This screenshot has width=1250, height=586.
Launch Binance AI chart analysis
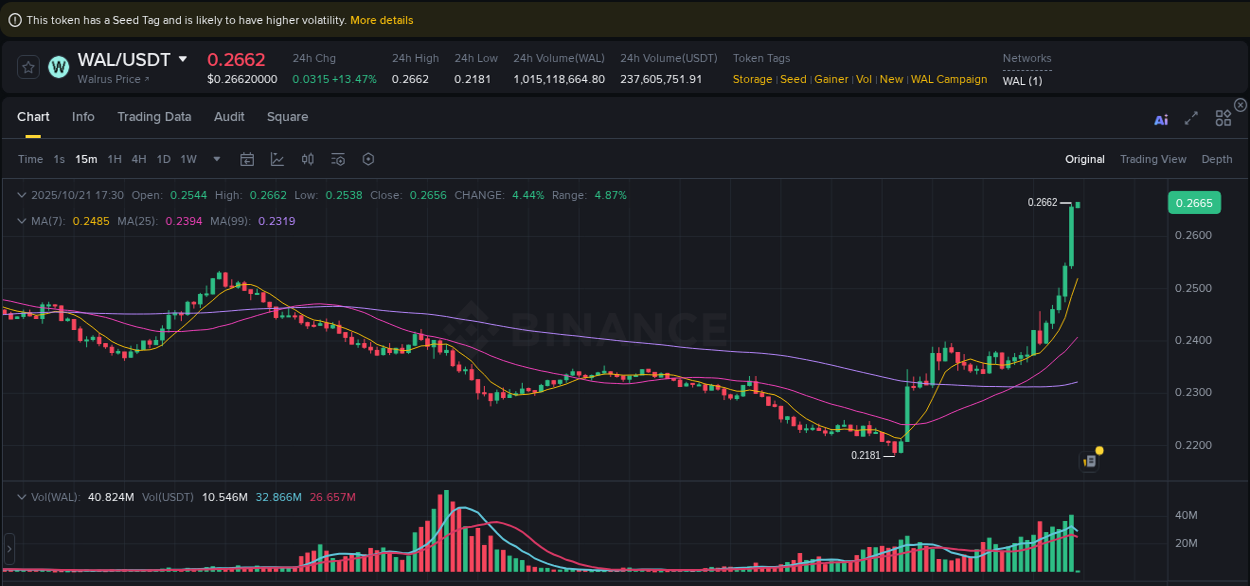[x=1161, y=118]
